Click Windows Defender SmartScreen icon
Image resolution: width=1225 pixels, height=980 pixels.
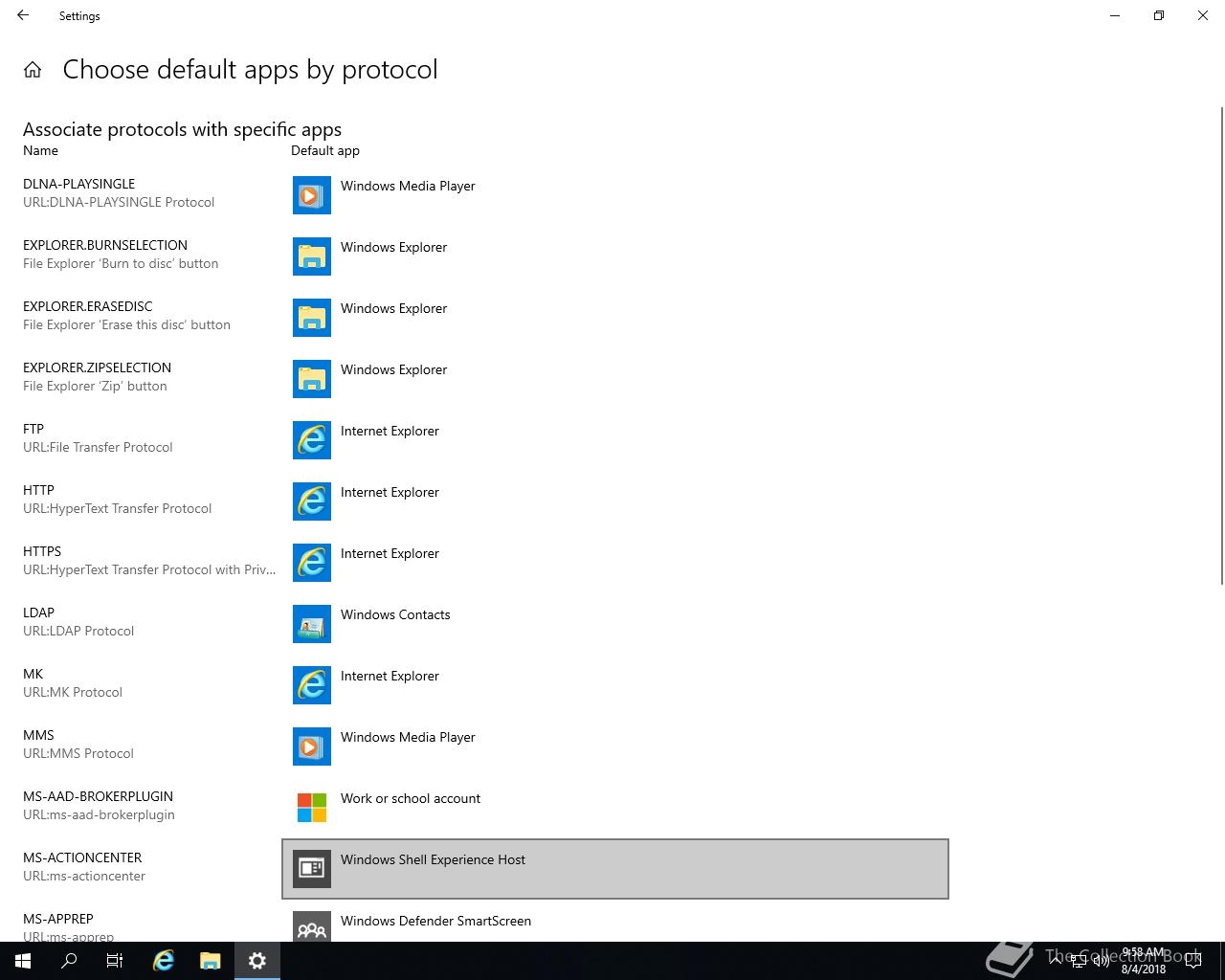pos(312,926)
